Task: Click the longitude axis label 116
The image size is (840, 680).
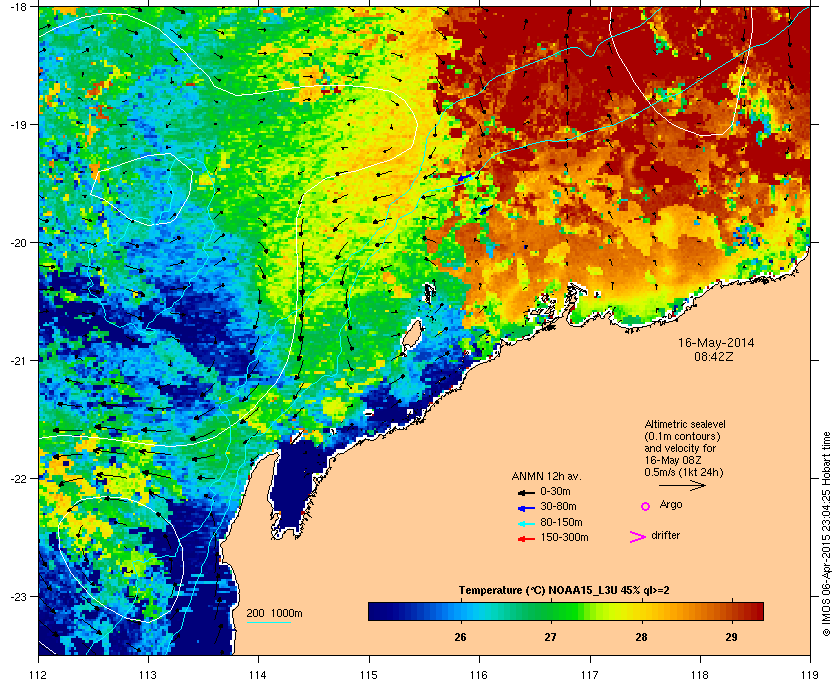Action: click(x=479, y=674)
